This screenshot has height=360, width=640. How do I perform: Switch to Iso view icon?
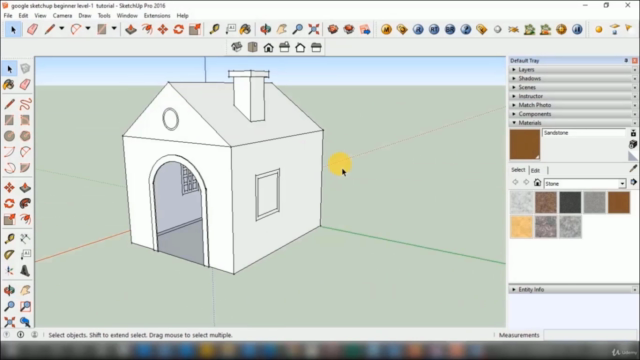[236, 47]
